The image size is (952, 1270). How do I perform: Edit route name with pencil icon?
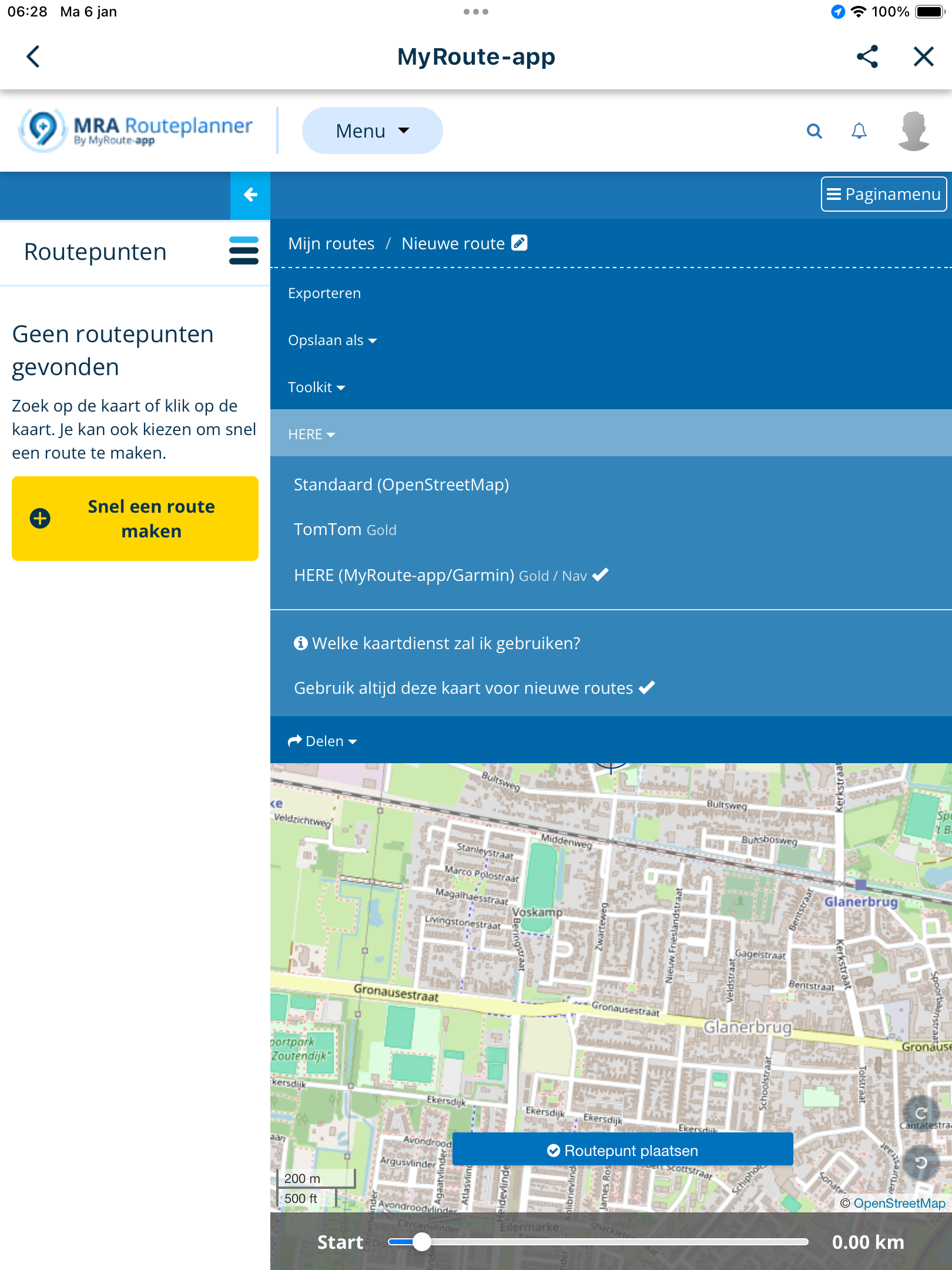point(519,243)
